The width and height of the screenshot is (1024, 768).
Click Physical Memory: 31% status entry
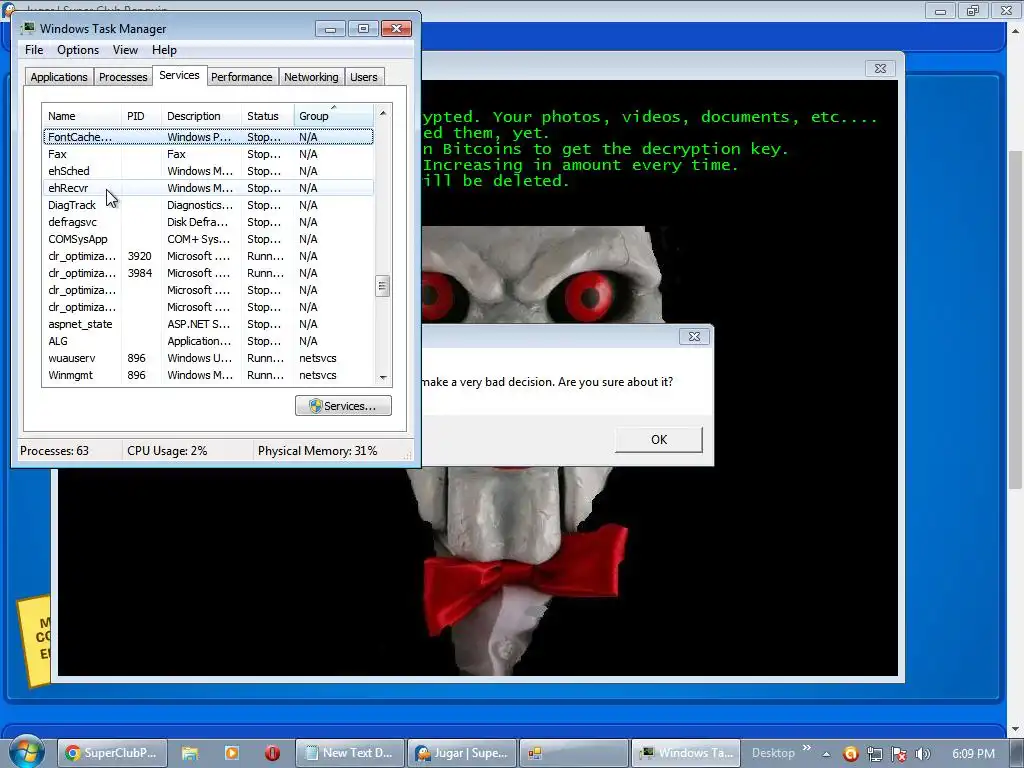click(317, 451)
